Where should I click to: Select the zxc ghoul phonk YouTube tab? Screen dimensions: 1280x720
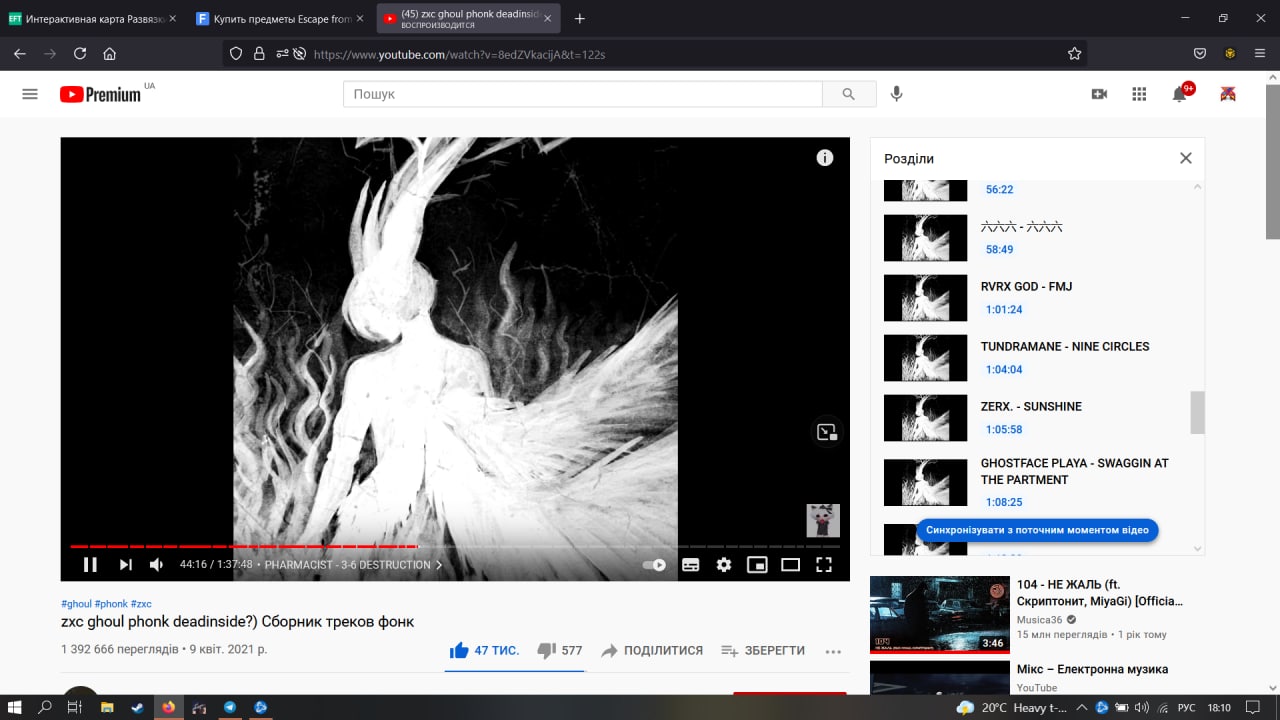[x=467, y=18]
